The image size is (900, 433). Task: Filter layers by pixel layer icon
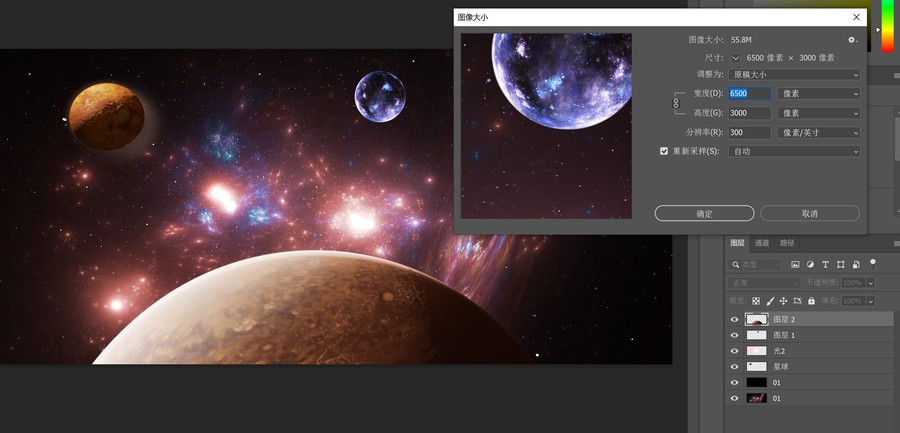(x=795, y=265)
